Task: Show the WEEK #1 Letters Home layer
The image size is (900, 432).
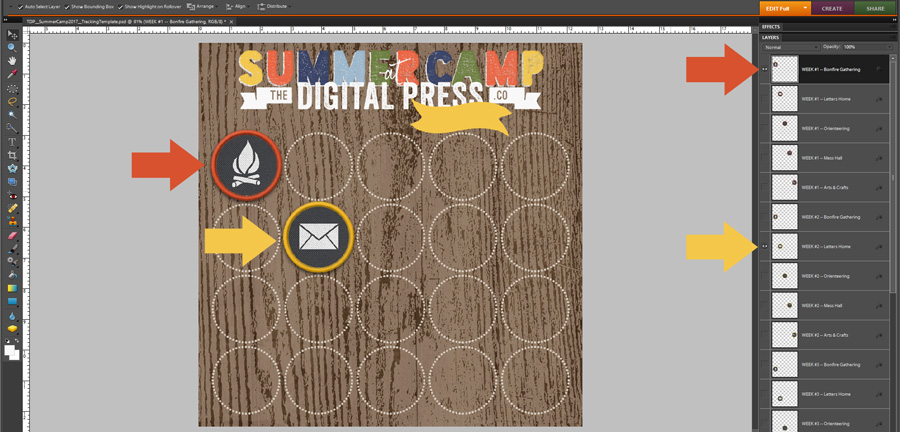Action: click(x=764, y=99)
